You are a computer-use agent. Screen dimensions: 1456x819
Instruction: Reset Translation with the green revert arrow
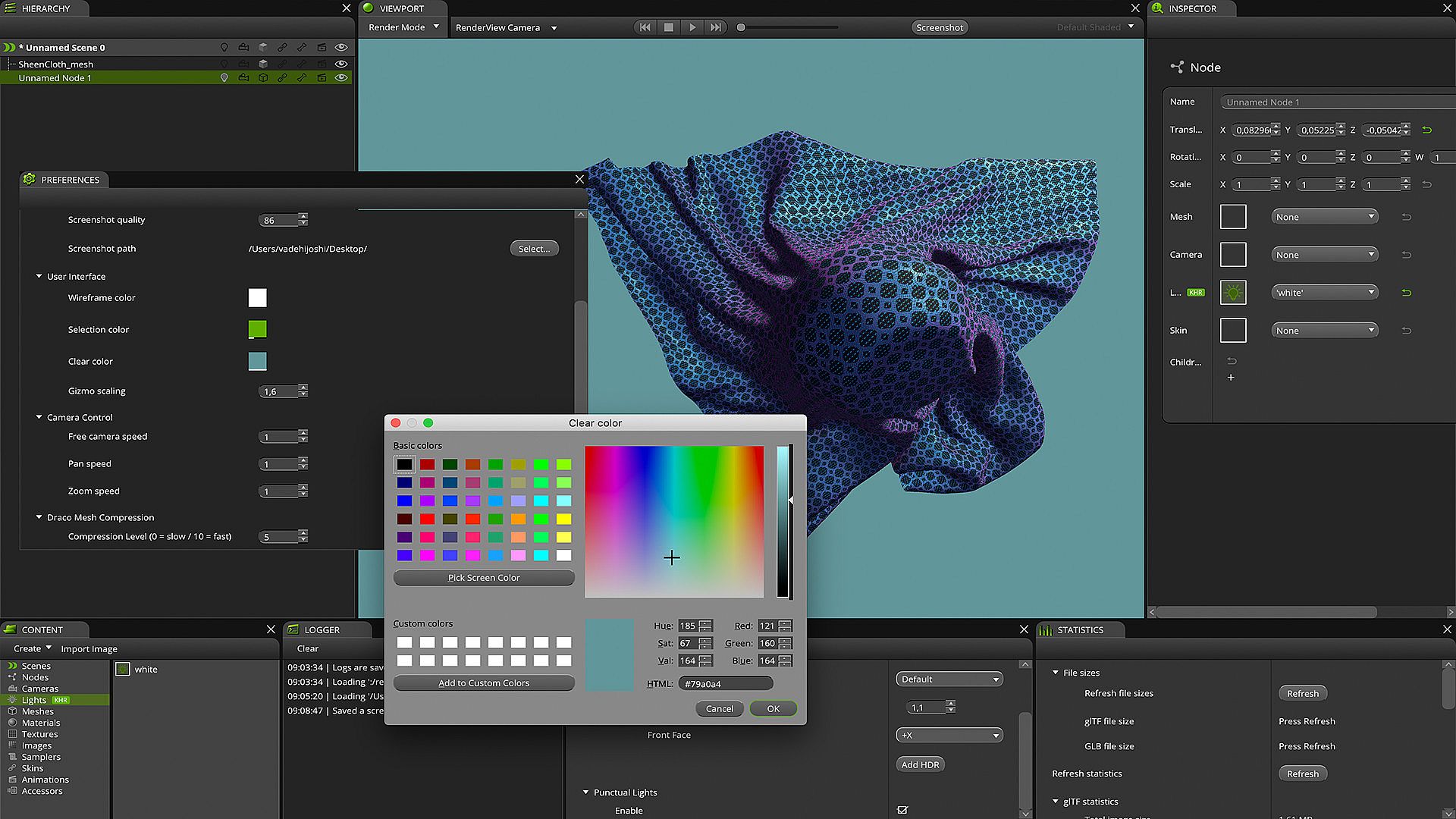point(1426,130)
